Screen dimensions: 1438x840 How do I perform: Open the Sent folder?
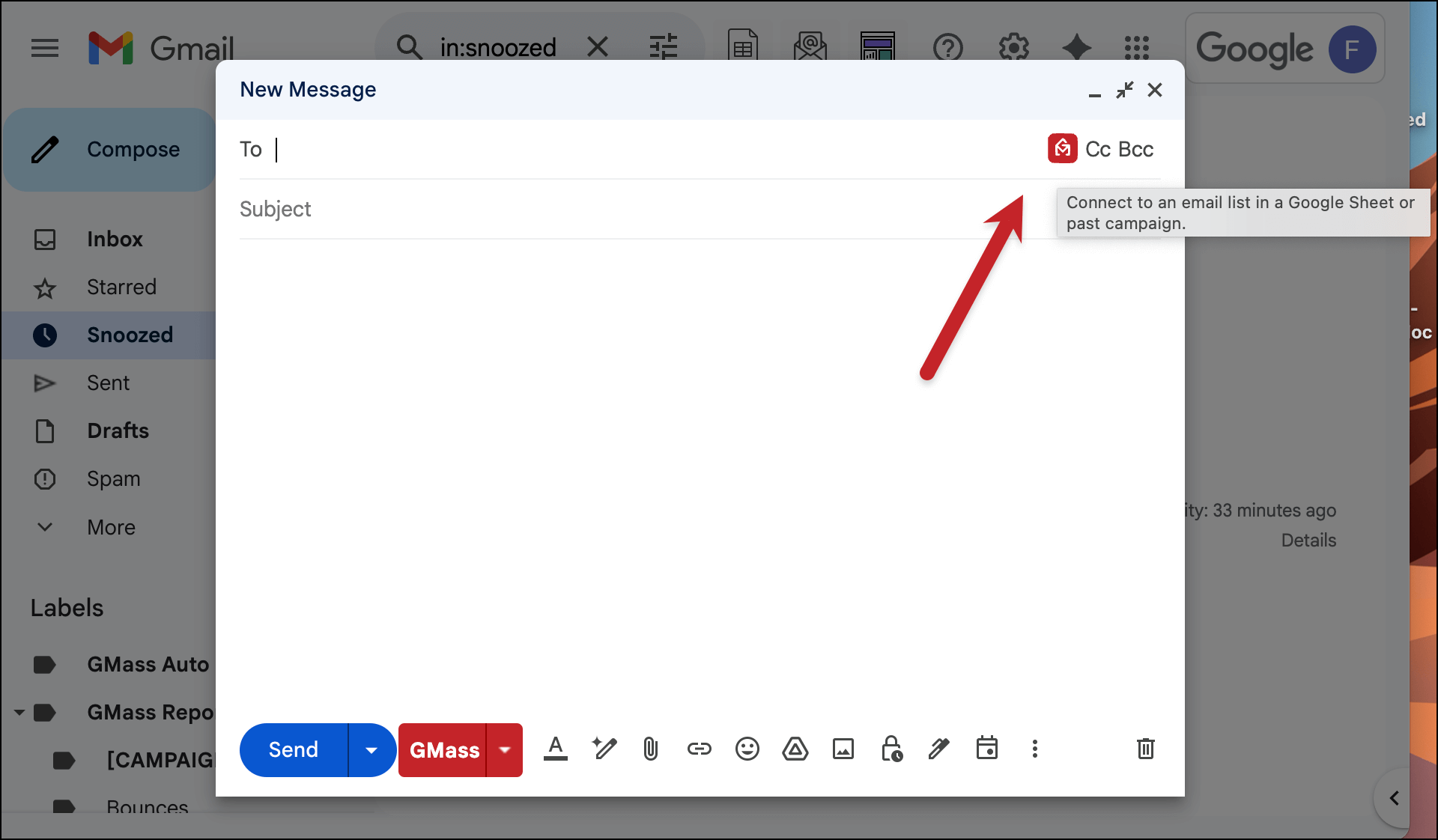click(x=109, y=383)
